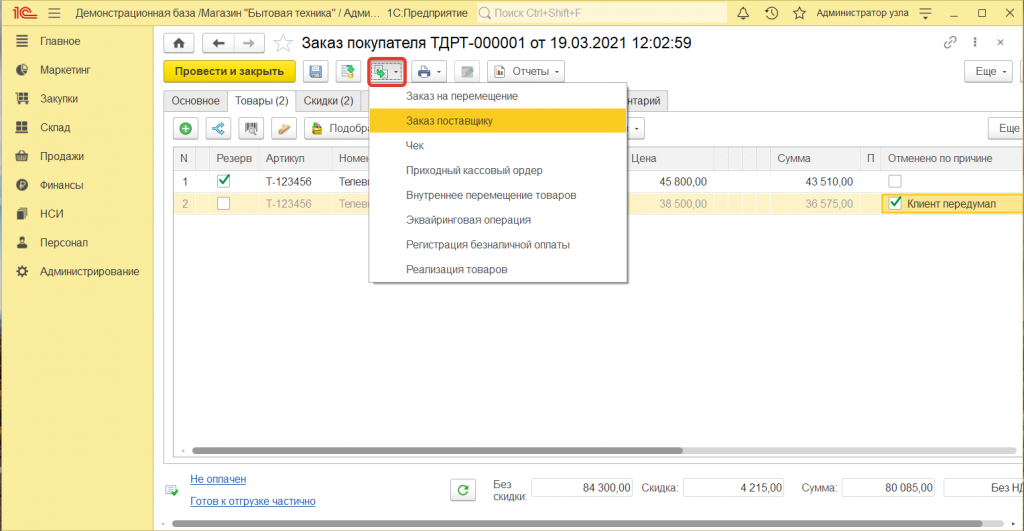Screen dimensions: 1024x531
Task: Expand the Еще menu at top right
Action: tap(987, 72)
